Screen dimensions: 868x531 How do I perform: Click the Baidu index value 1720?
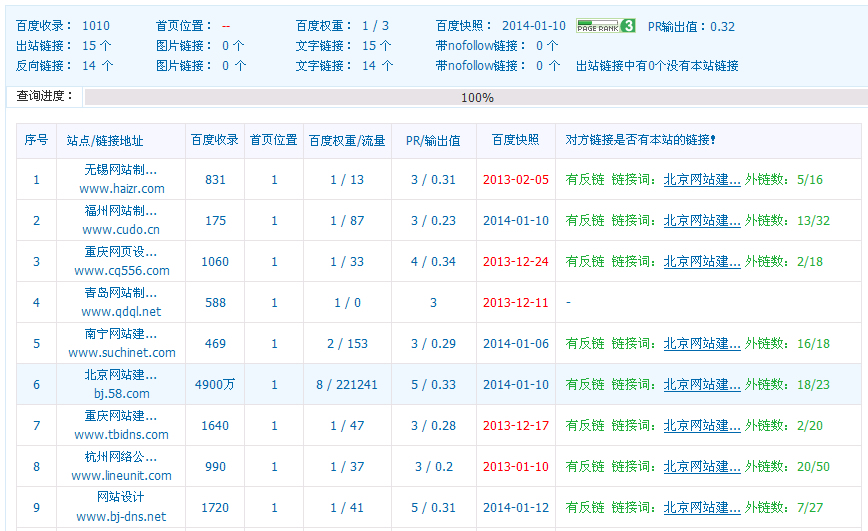215,508
